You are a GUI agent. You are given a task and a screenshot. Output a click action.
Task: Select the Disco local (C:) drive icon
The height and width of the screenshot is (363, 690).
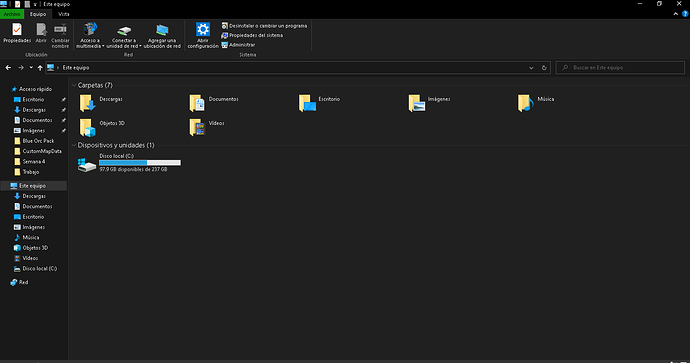[87, 165]
